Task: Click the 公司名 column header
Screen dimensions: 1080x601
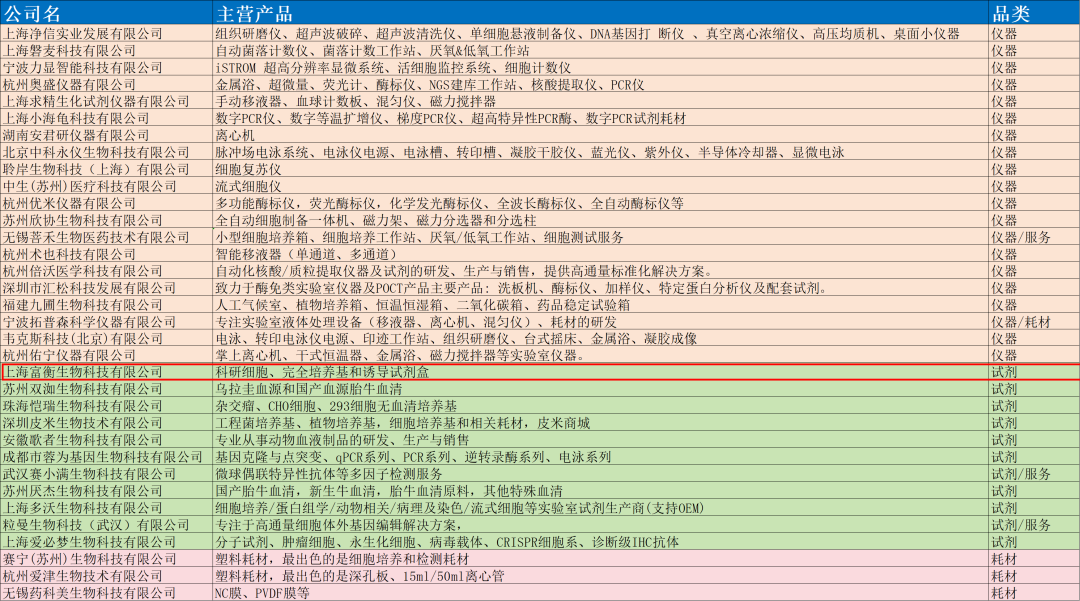Action: 106,13
